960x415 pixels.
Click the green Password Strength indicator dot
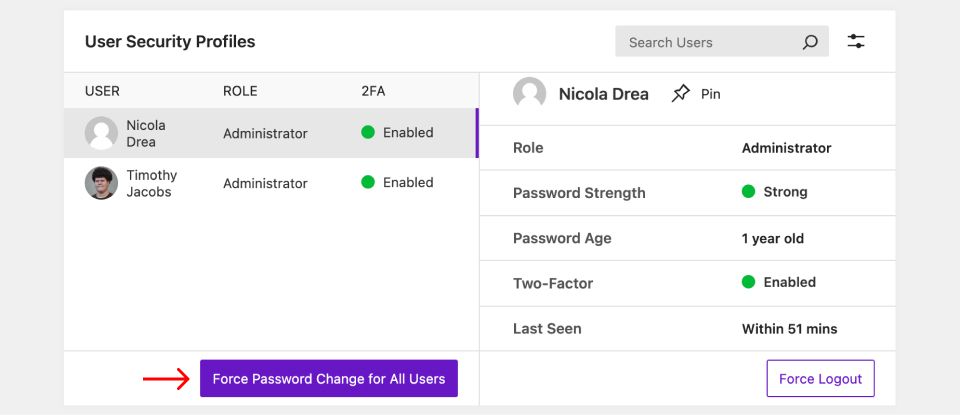[x=748, y=192]
